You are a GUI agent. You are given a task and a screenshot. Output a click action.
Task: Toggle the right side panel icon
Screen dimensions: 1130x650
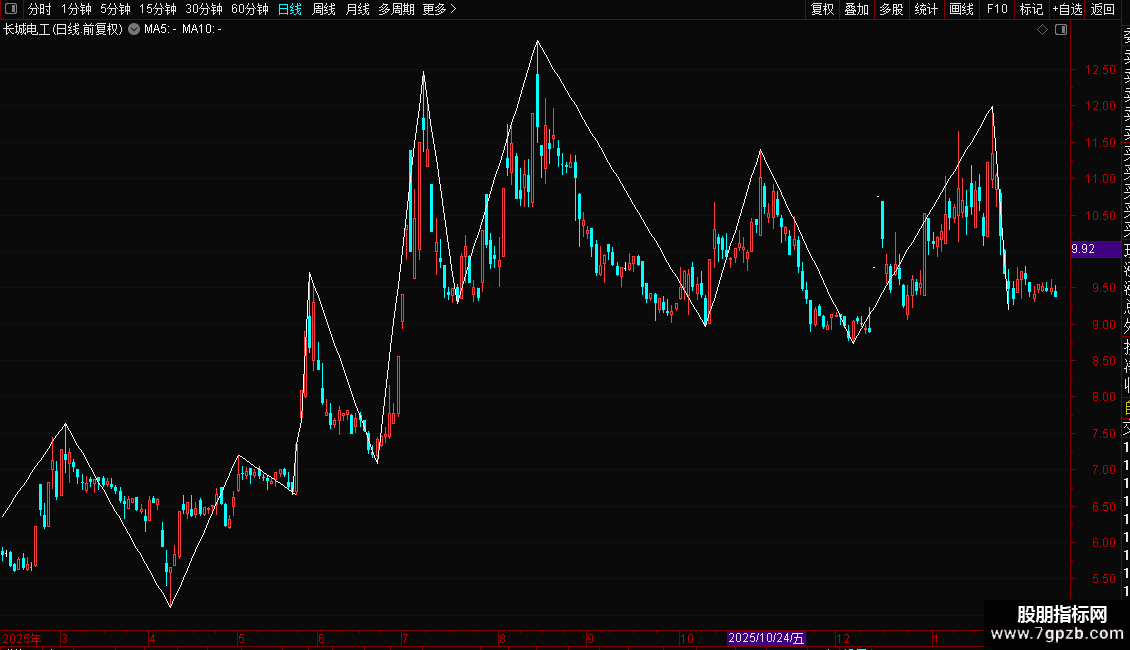point(1061,30)
